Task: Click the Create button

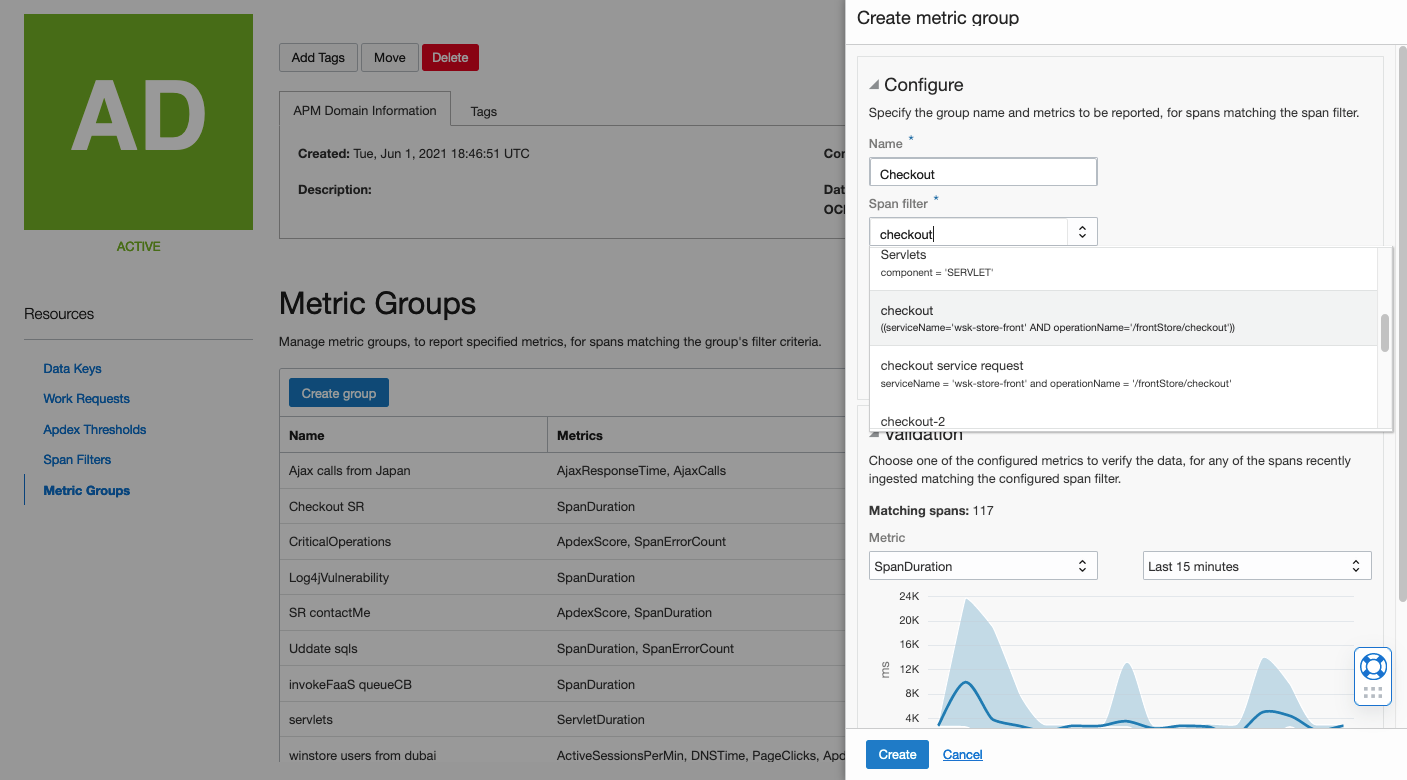Action: pos(896,754)
